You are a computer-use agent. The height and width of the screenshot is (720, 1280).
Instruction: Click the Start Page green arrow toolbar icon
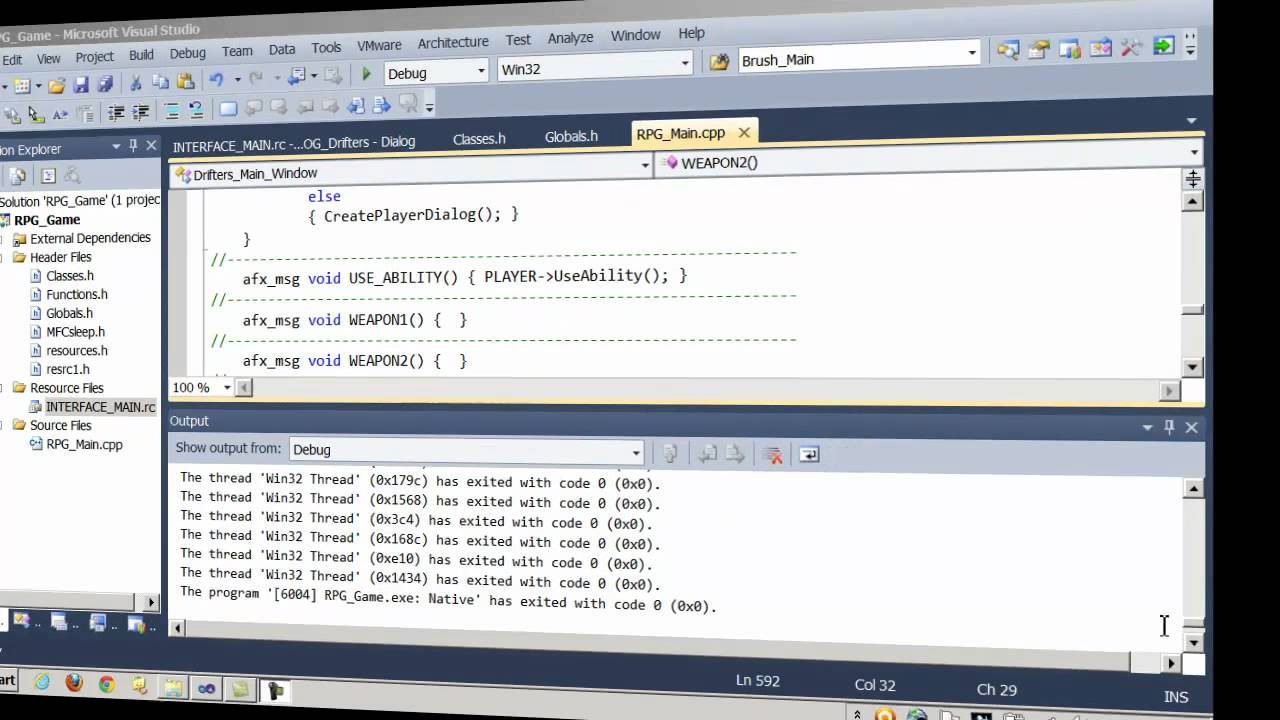point(1163,46)
